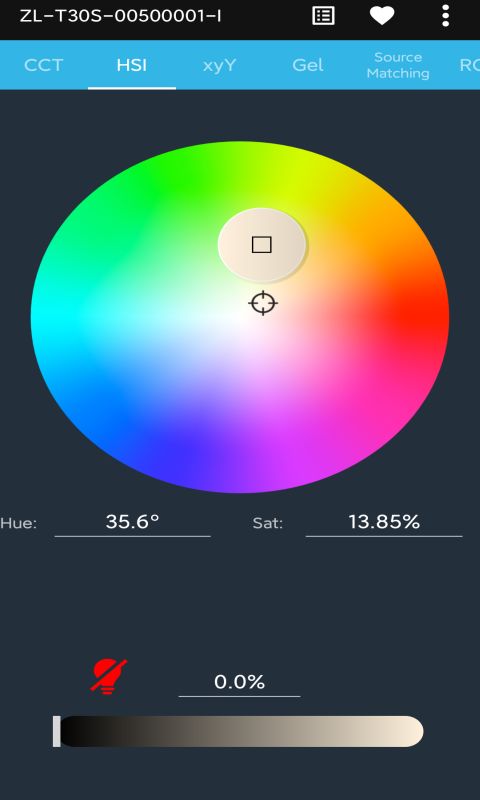The width and height of the screenshot is (480, 800).
Task: Click the crosshair target at wheel center
Action: 263,303
